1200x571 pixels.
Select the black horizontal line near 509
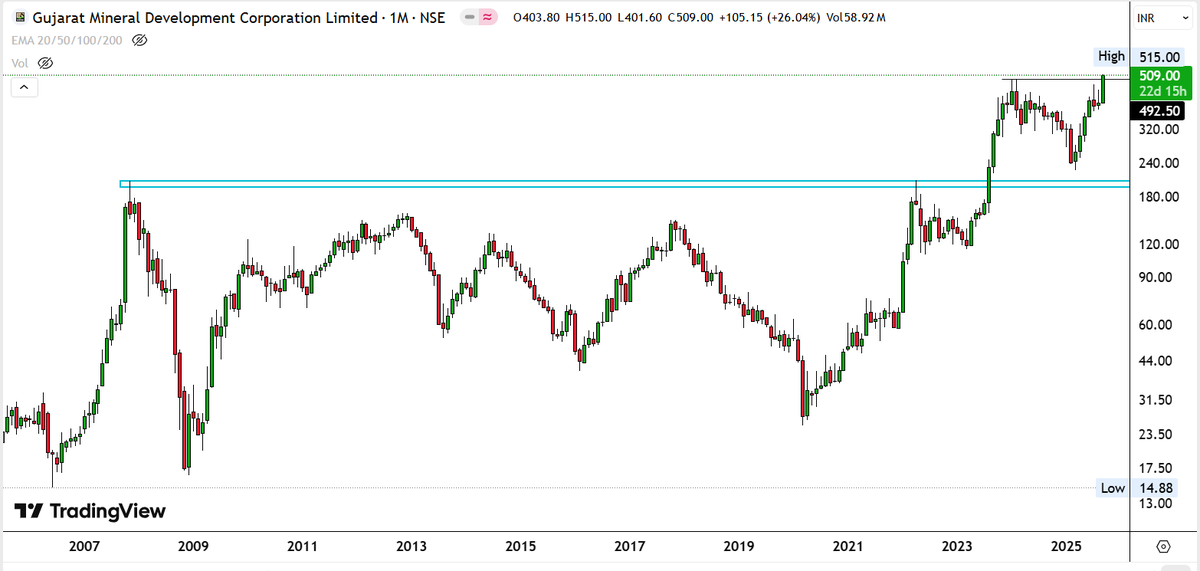(x=1065, y=79)
